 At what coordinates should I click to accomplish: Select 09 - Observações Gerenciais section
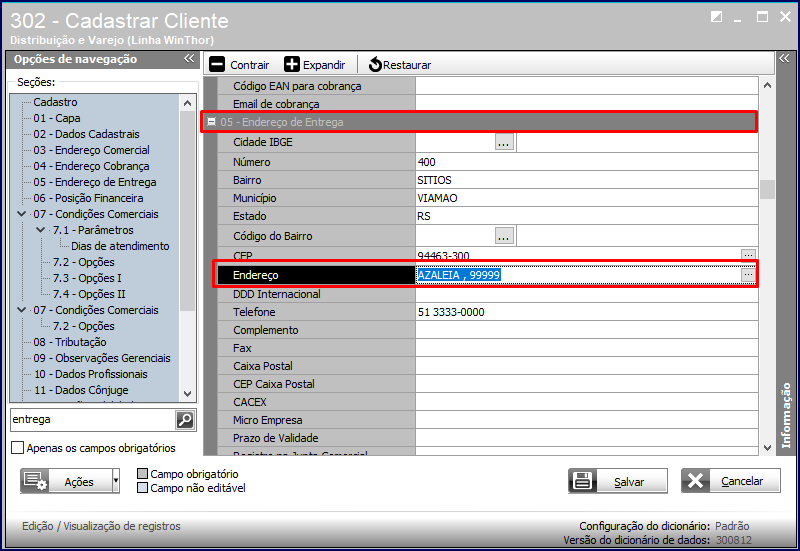coord(102,358)
